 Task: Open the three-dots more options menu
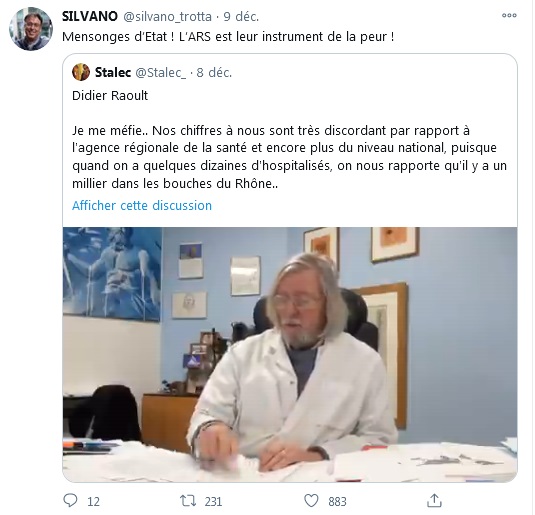[x=509, y=15]
